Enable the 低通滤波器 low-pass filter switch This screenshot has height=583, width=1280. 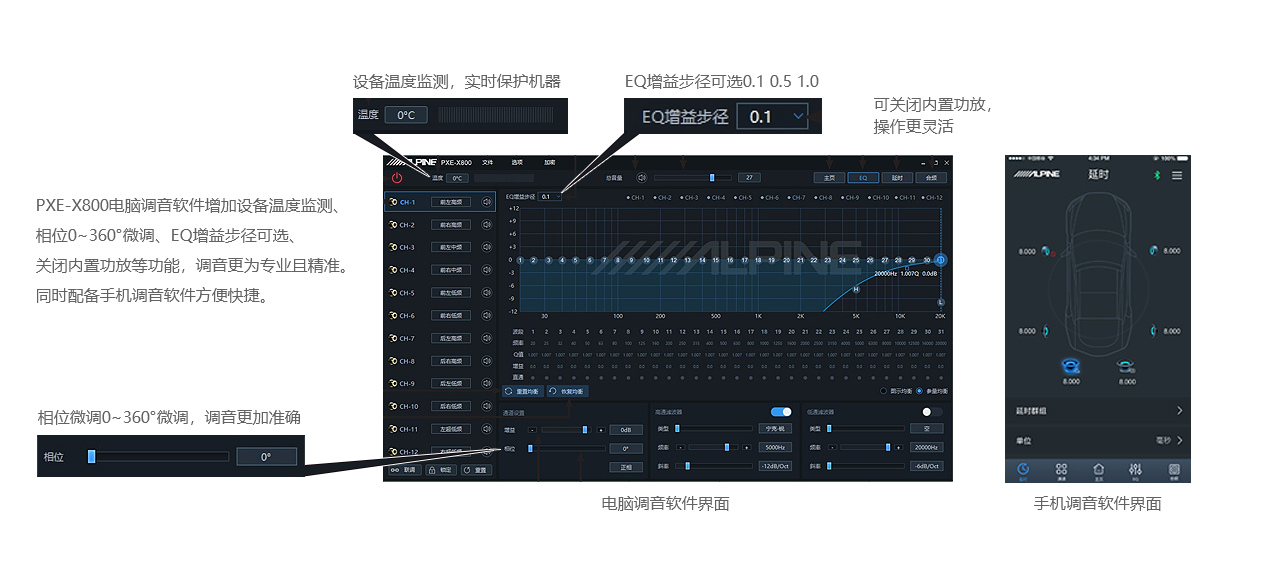(932, 412)
